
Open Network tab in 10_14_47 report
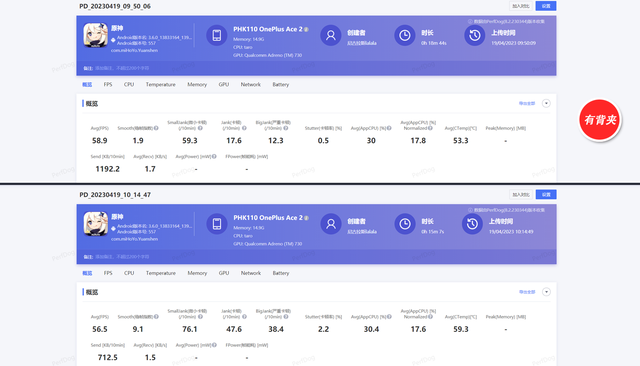coord(251,273)
